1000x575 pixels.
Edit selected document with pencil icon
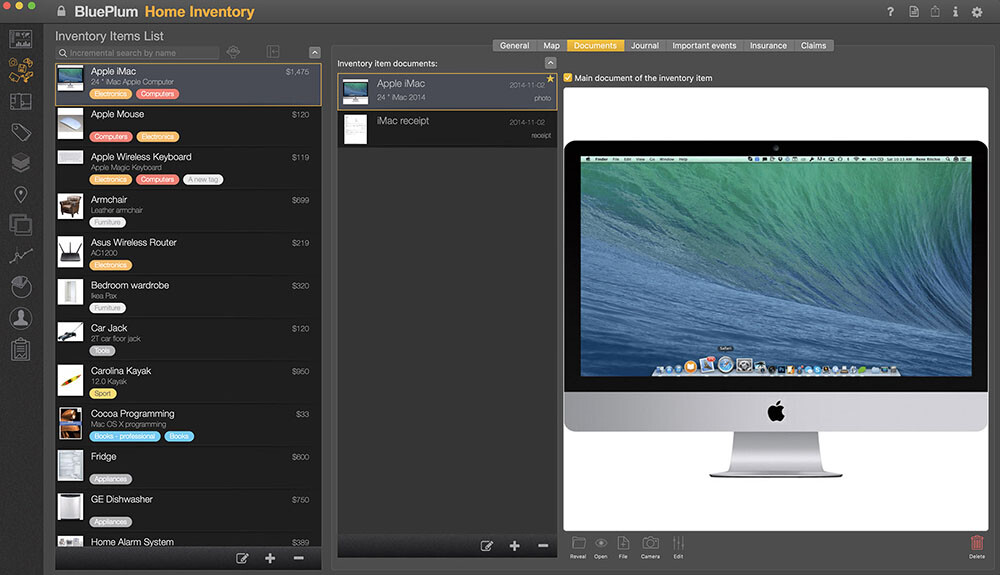487,546
